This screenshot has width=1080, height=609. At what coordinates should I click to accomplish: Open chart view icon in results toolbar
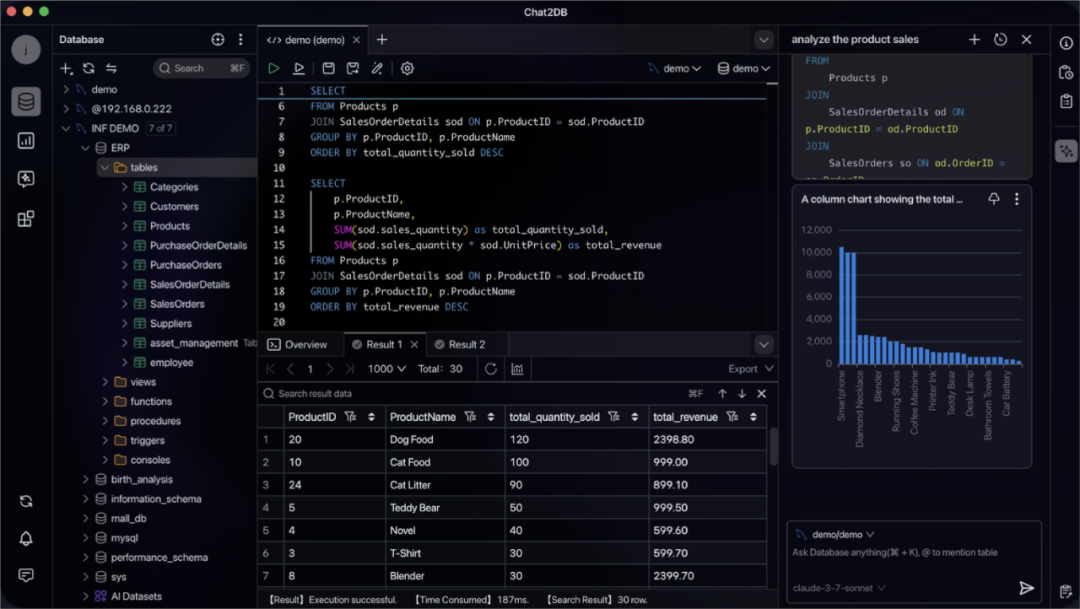click(517, 369)
